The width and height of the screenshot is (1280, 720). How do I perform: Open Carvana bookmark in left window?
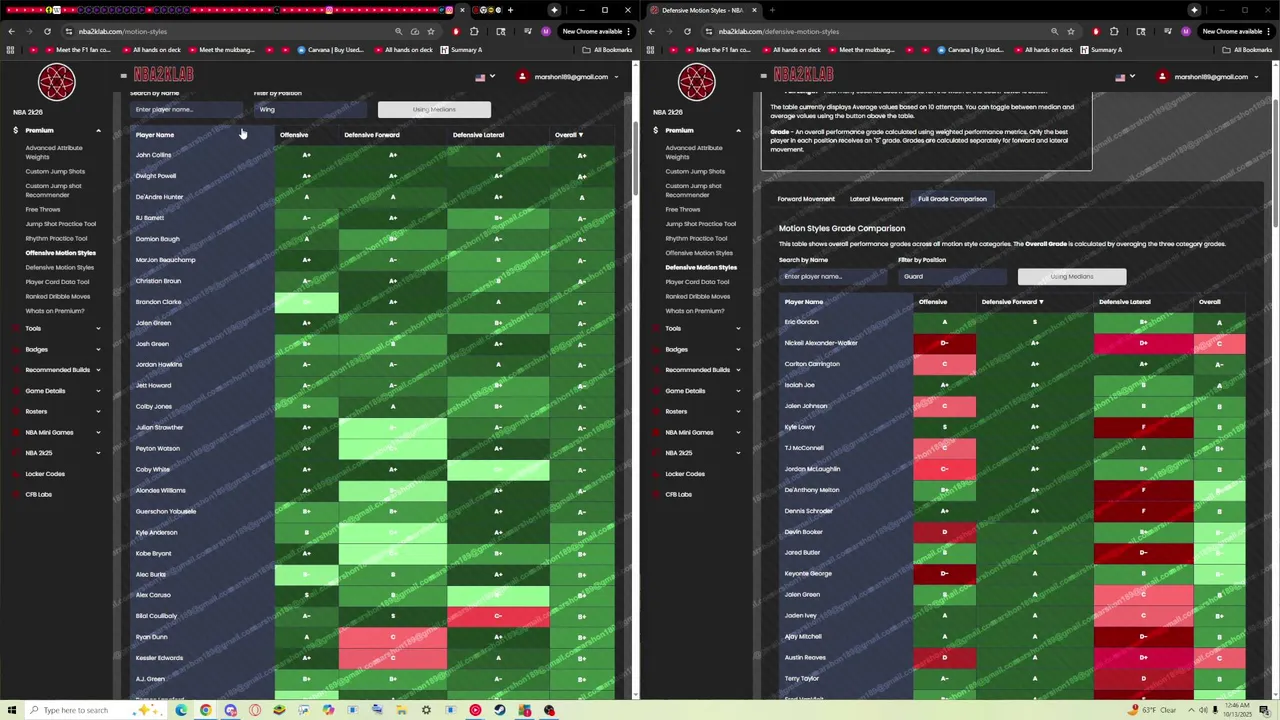(332, 50)
